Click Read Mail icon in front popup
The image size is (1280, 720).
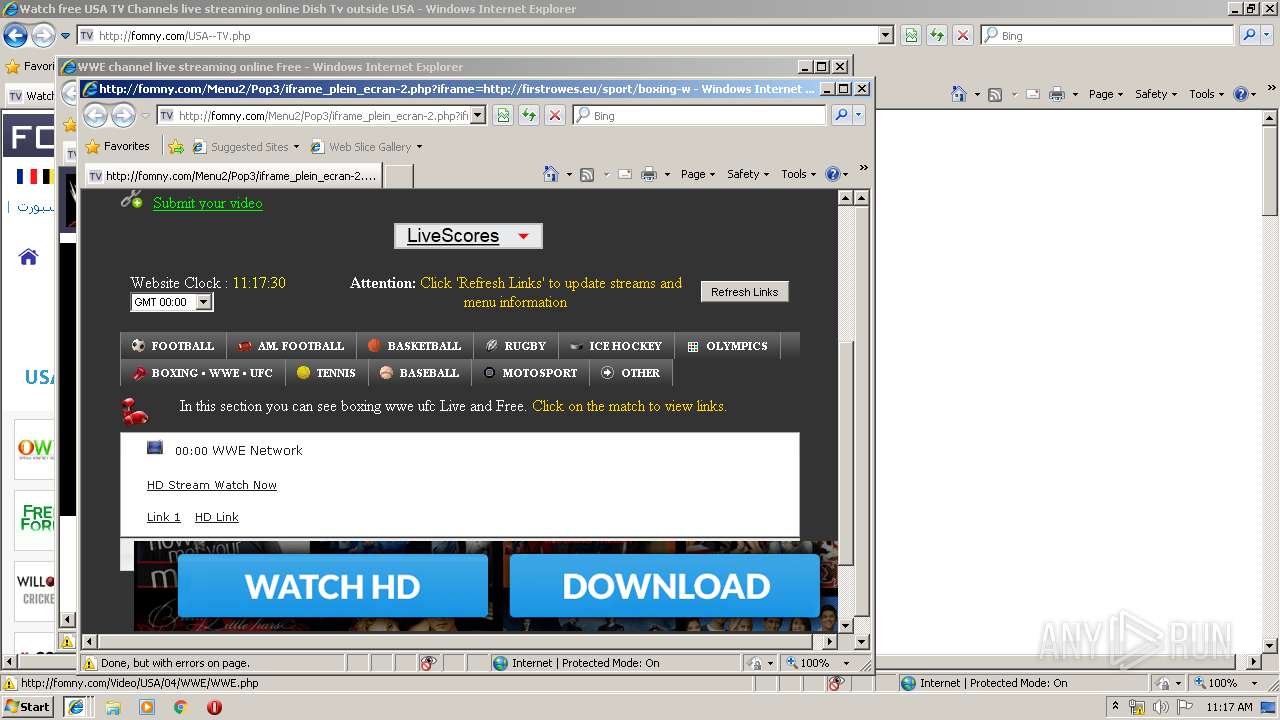624,174
